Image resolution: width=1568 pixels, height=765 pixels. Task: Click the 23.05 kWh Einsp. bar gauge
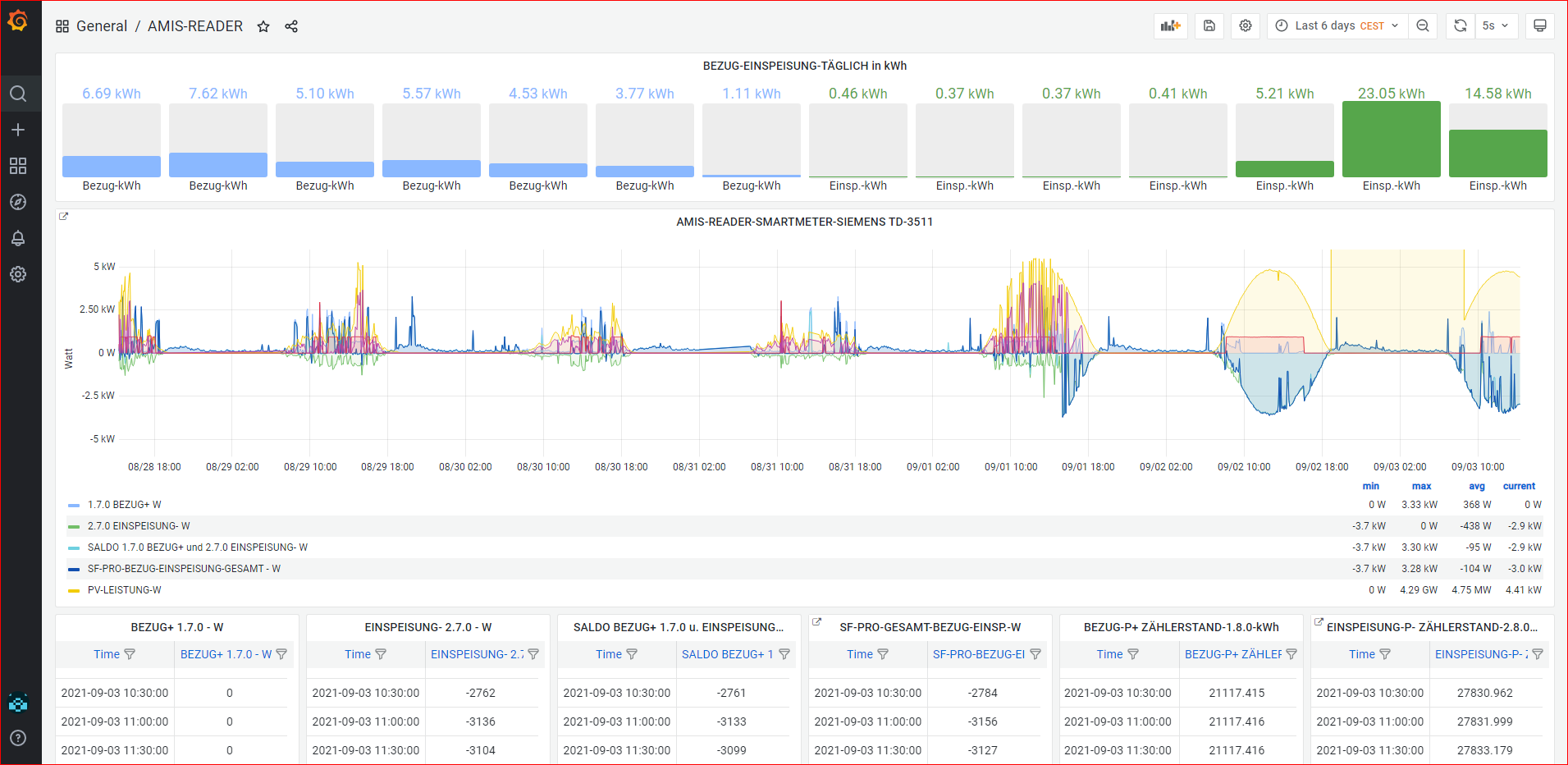pyautogui.click(x=1392, y=139)
